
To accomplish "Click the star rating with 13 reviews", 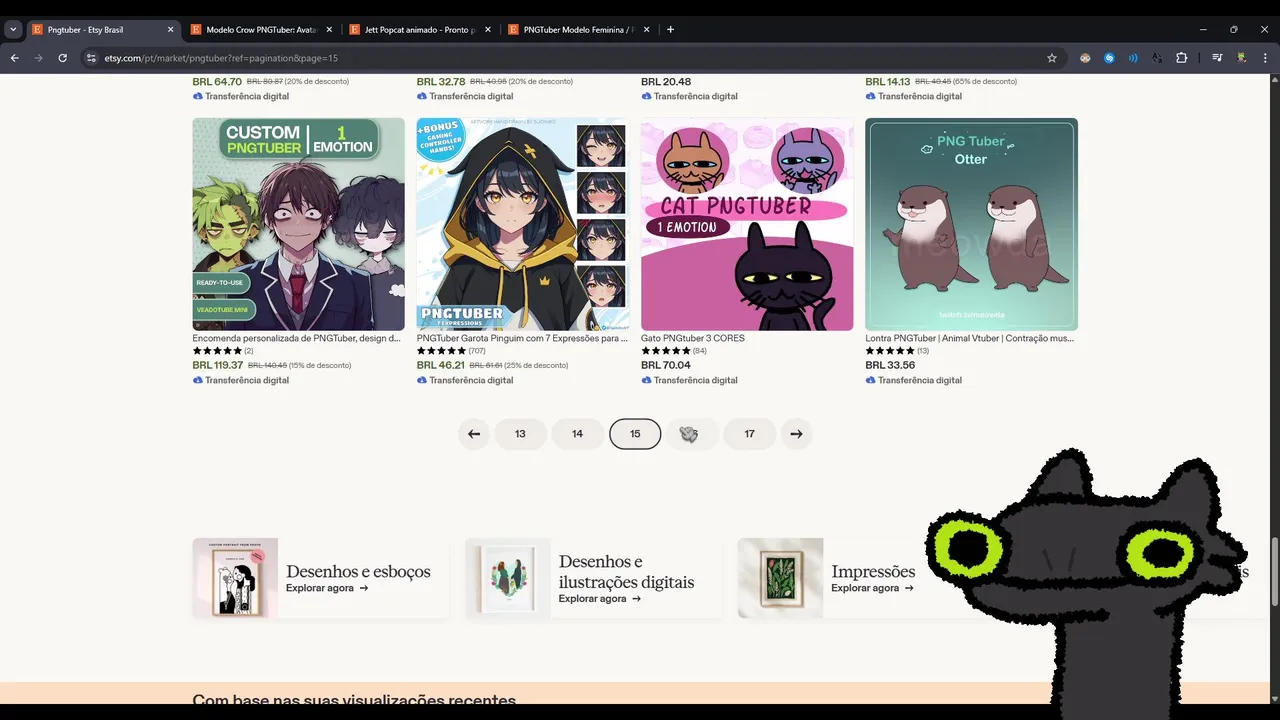I will pyautogui.click(x=897, y=351).
